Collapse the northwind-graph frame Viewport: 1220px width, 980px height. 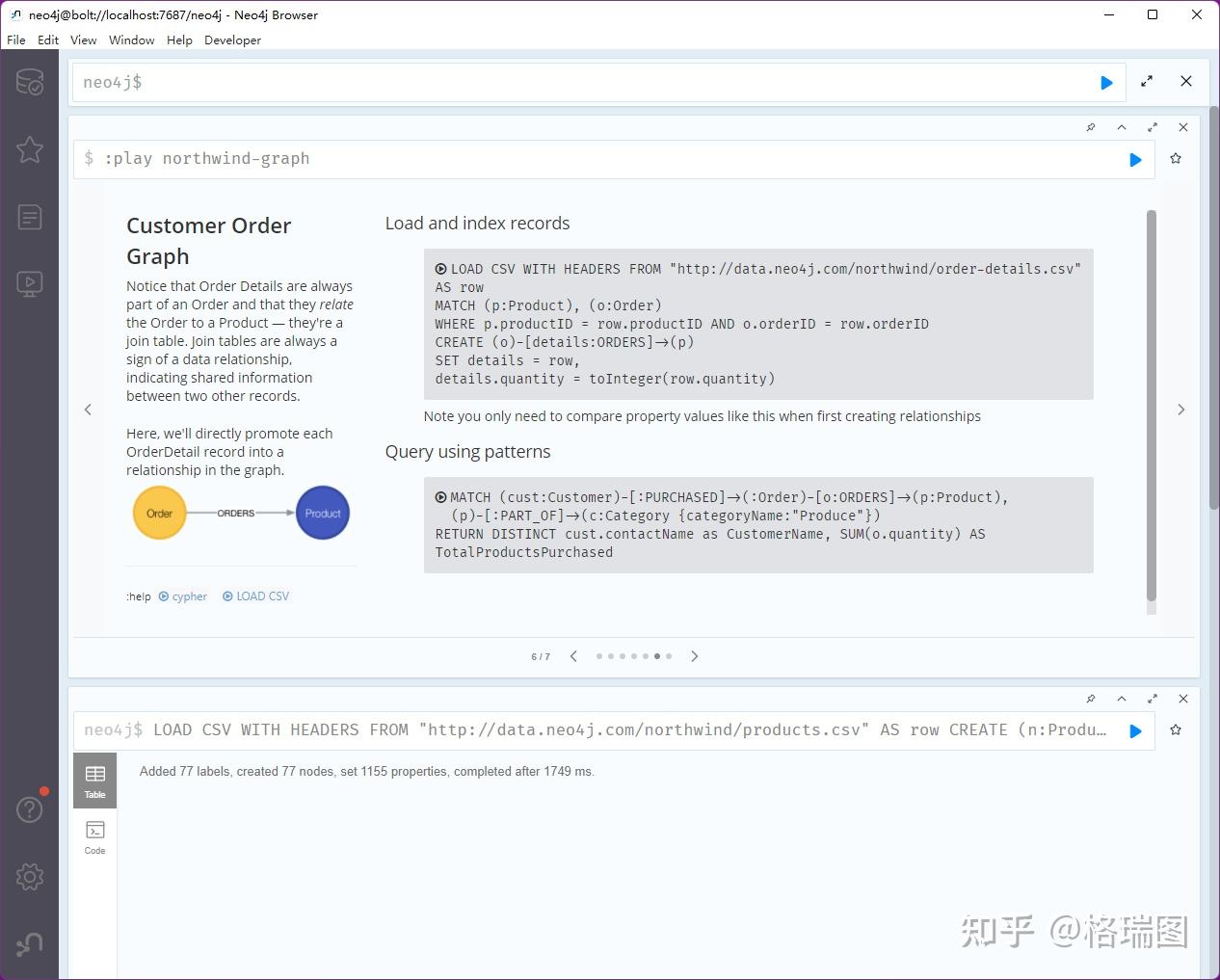coord(1122,127)
